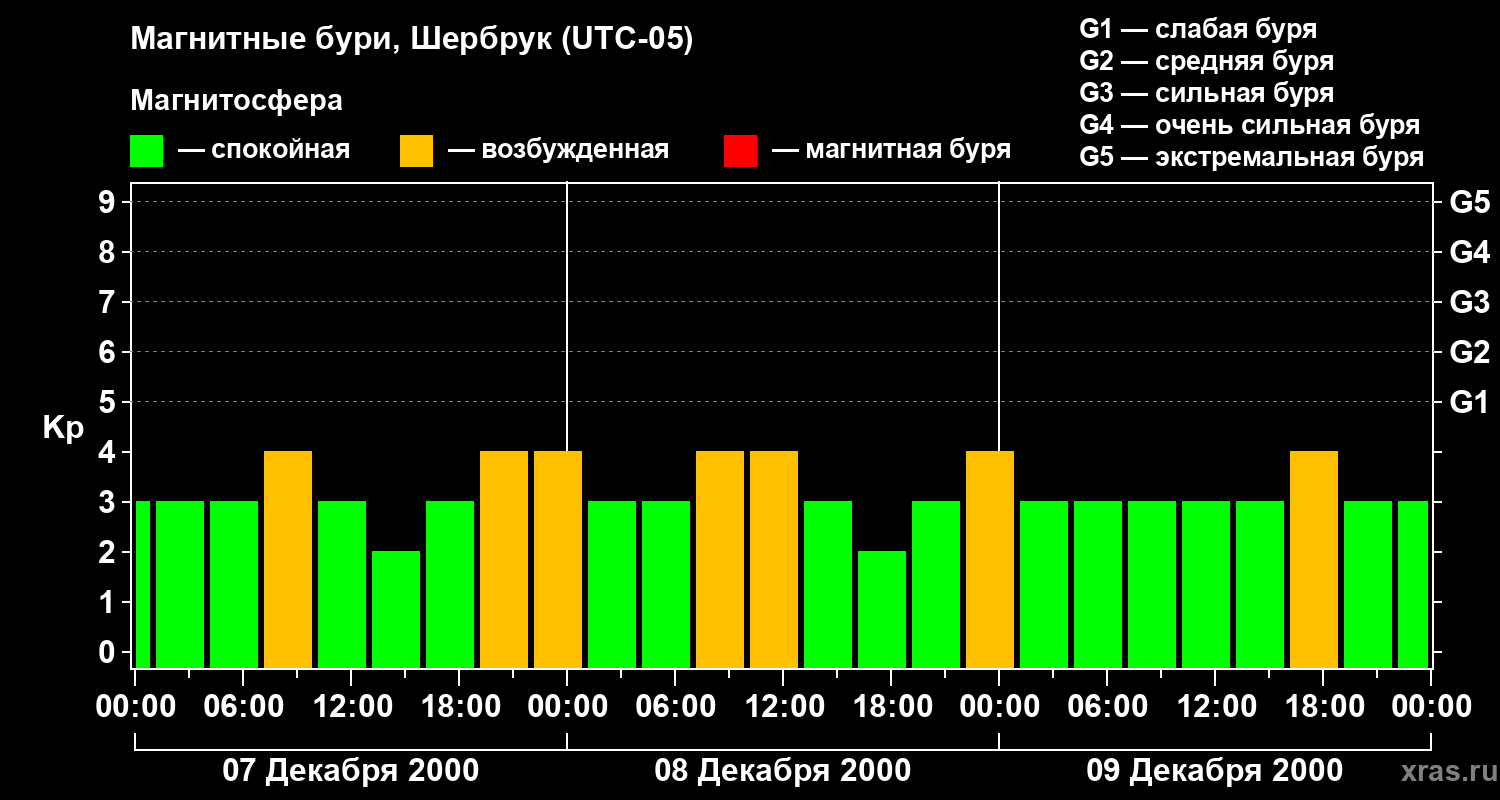Click the orange bar near 18:00 on 09 December
Screen dimensions: 1500x800
(1314, 559)
